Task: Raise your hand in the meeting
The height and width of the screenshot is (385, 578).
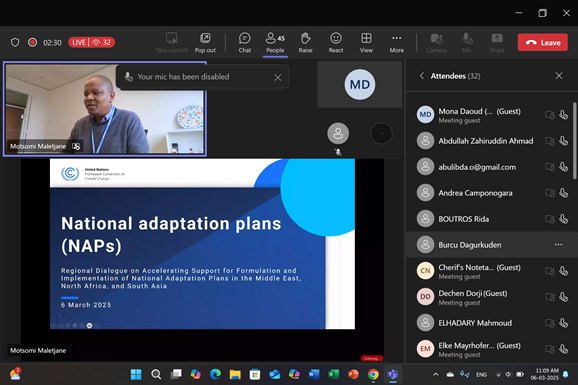Action: tap(305, 43)
